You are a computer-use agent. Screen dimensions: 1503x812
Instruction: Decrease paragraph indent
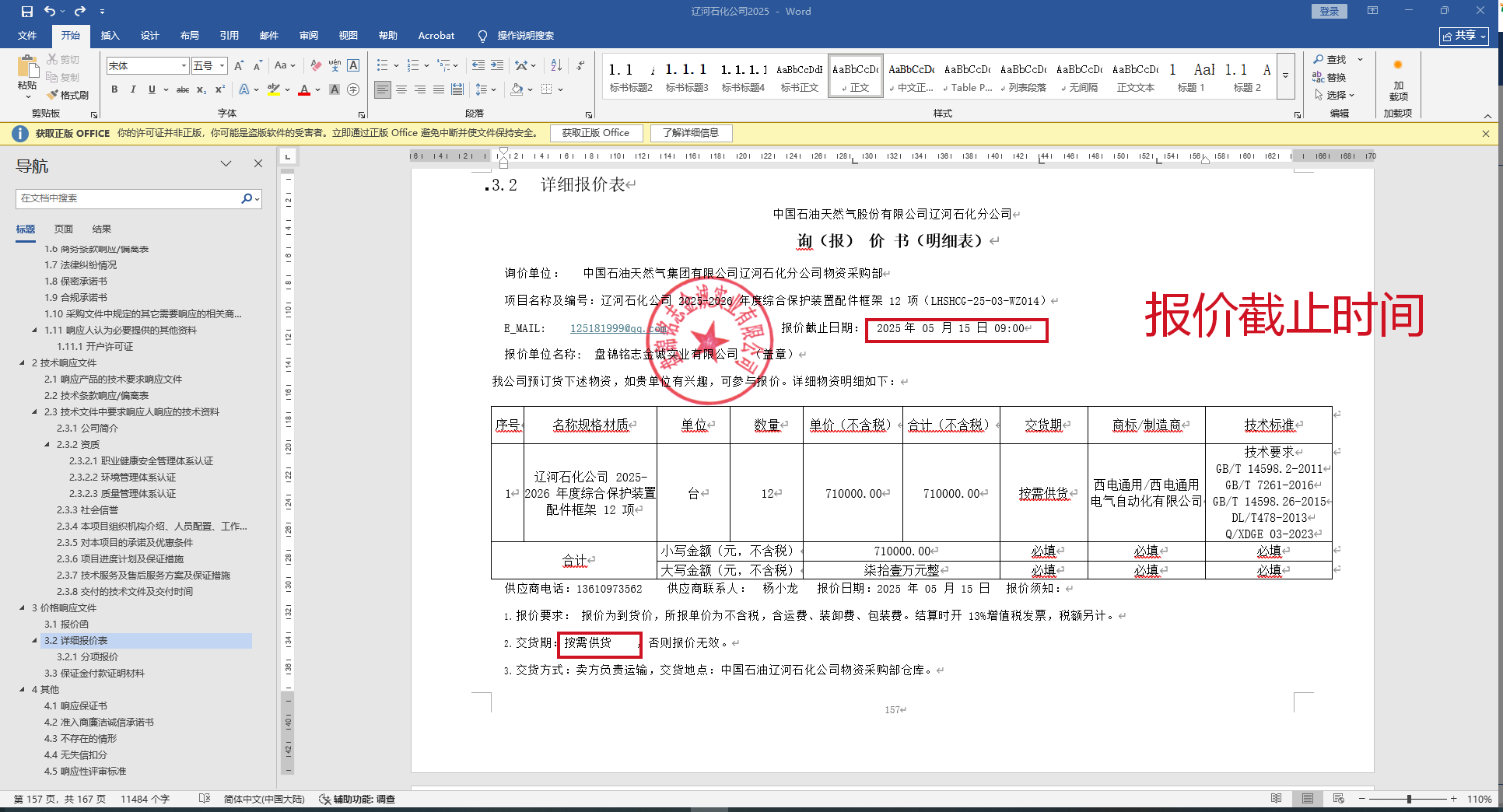pyautogui.click(x=478, y=66)
